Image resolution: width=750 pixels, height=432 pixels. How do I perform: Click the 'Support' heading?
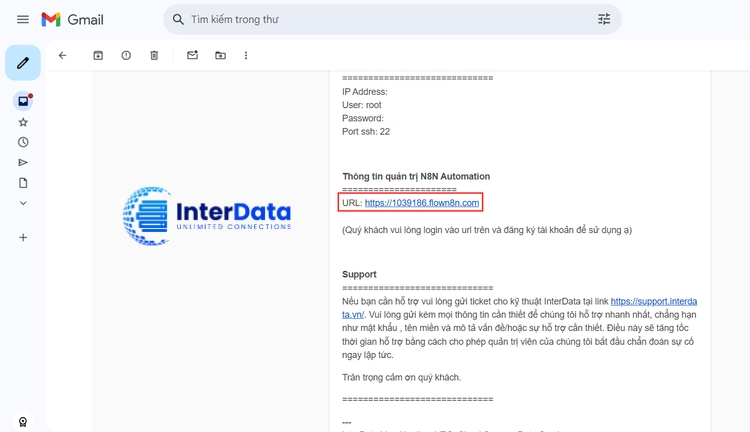(x=359, y=274)
